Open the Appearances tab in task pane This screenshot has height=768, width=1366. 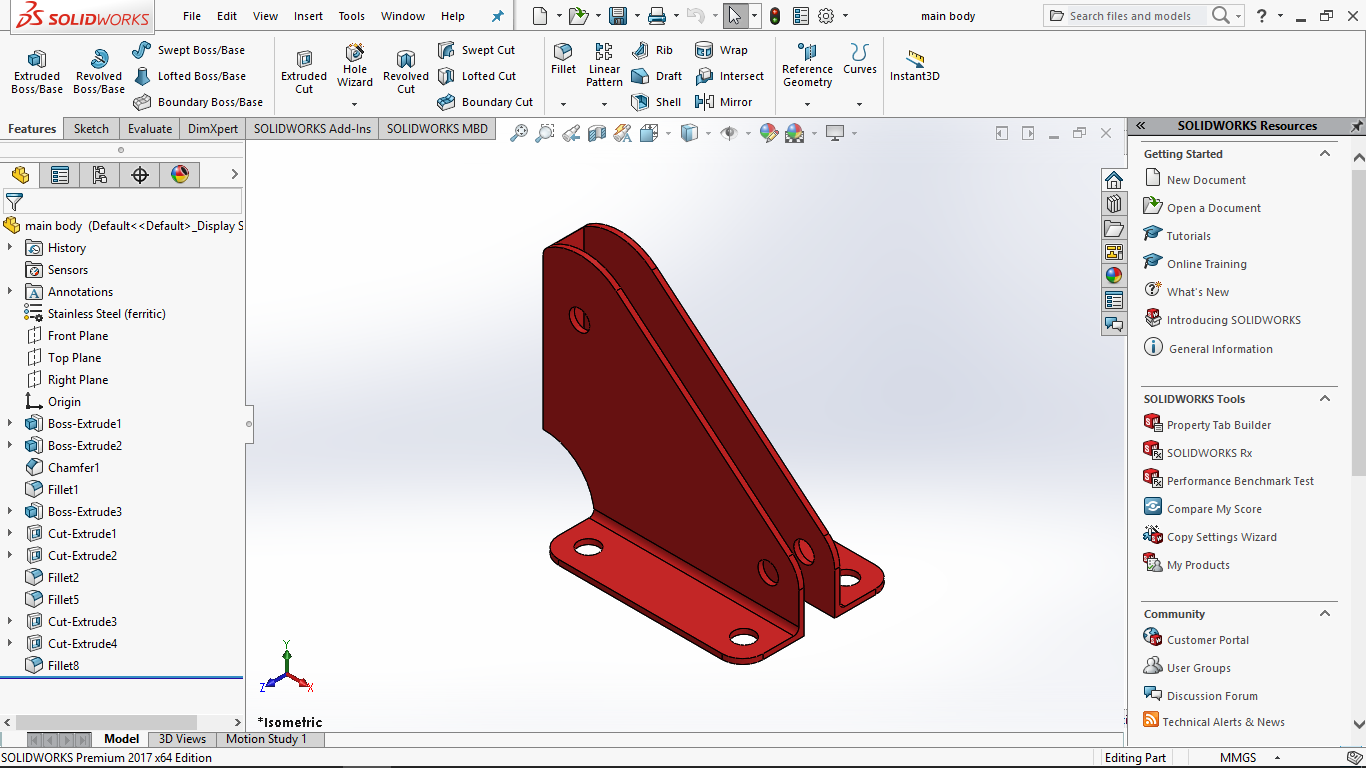1114,275
